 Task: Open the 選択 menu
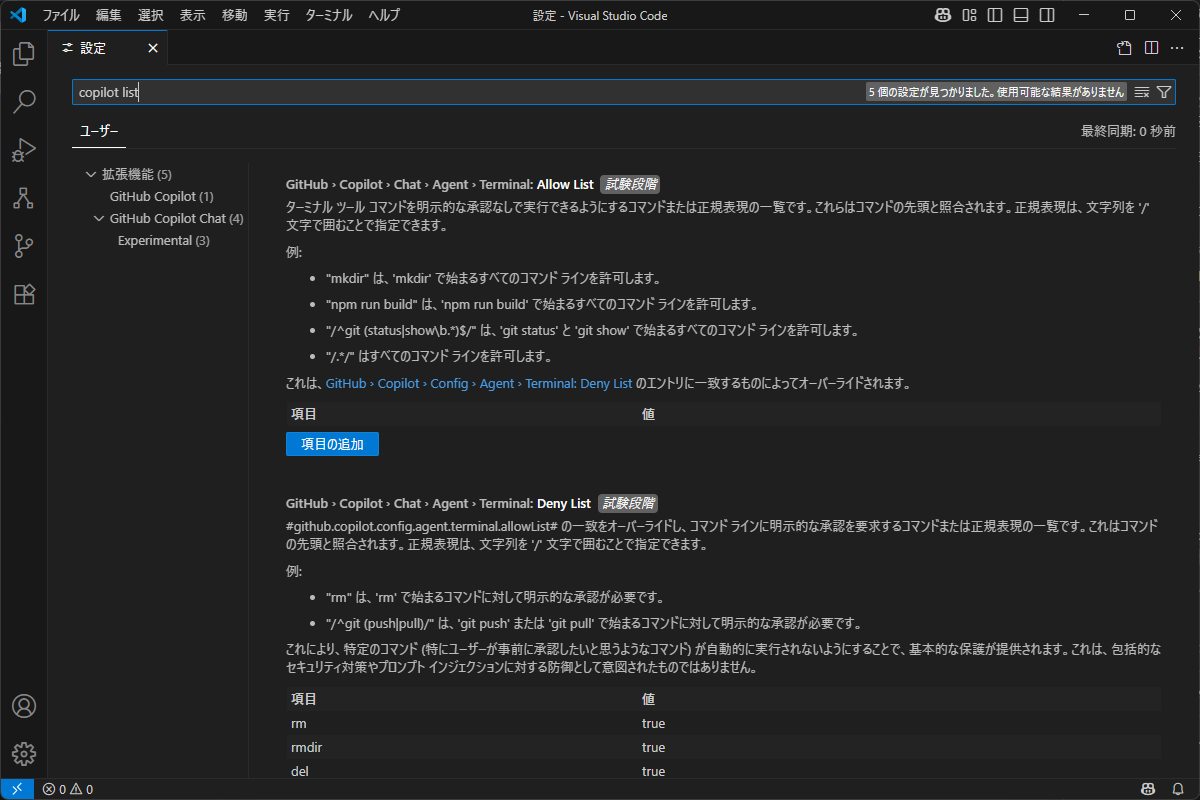pyautogui.click(x=151, y=15)
